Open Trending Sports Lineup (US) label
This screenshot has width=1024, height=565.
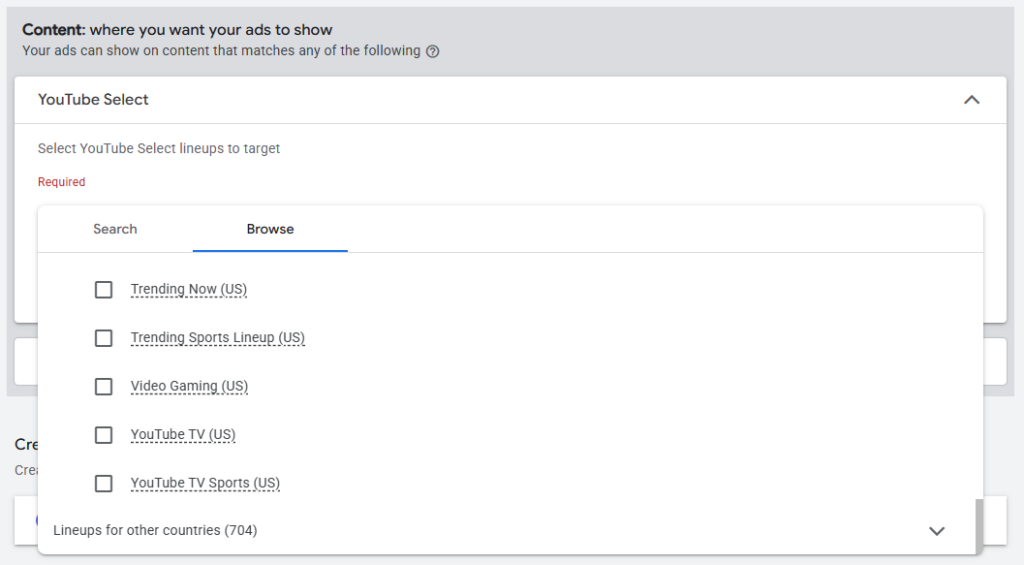pyautogui.click(x=217, y=338)
